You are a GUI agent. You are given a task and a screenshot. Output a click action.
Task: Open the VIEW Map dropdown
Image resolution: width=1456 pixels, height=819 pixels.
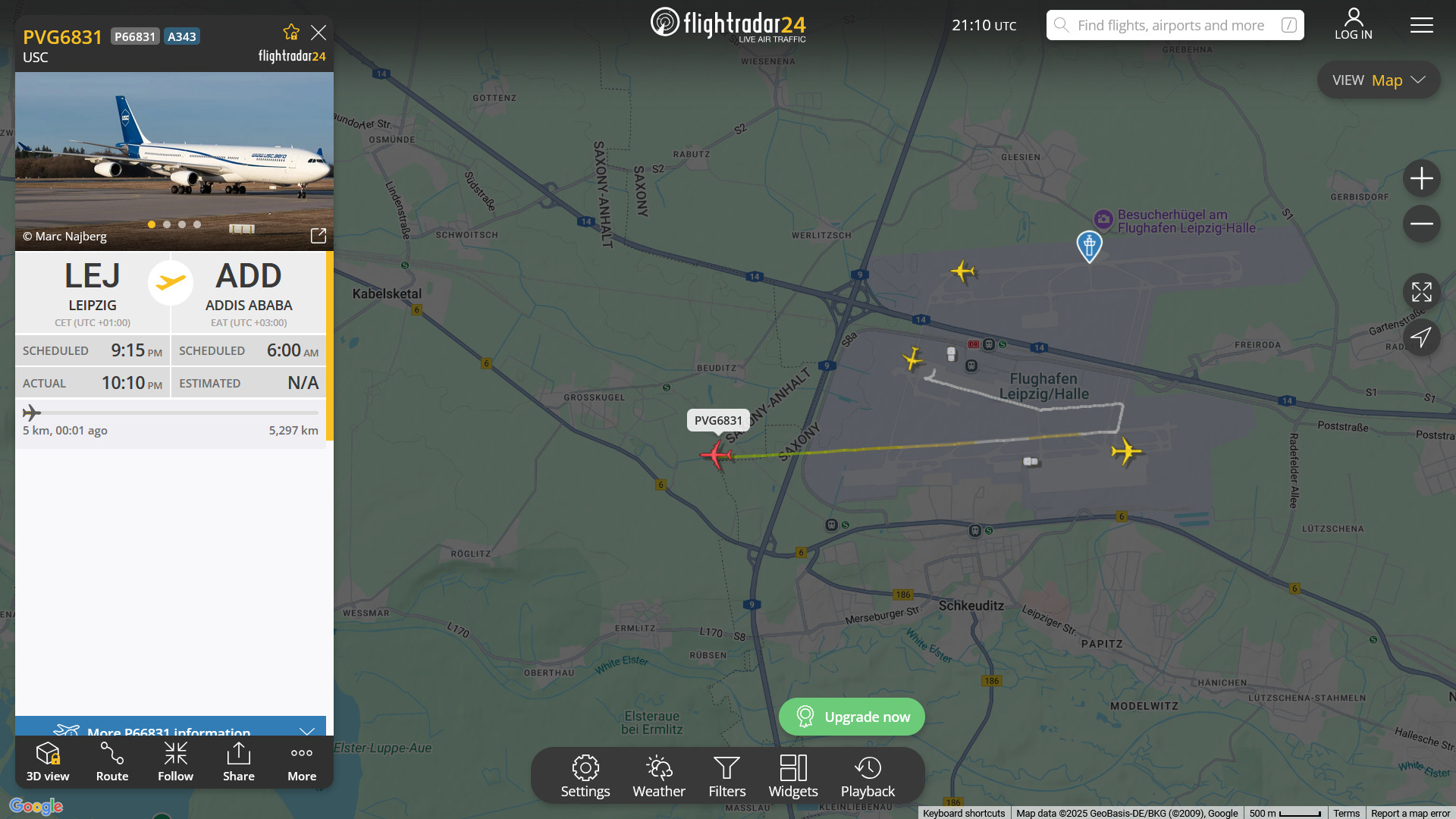pyautogui.click(x=1378, y=80)
